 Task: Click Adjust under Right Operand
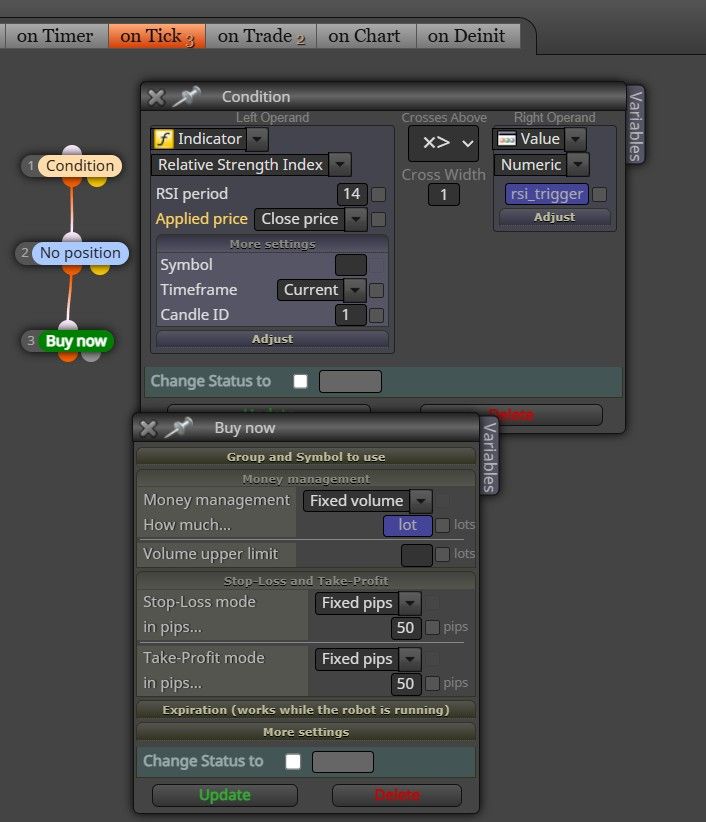555,217
